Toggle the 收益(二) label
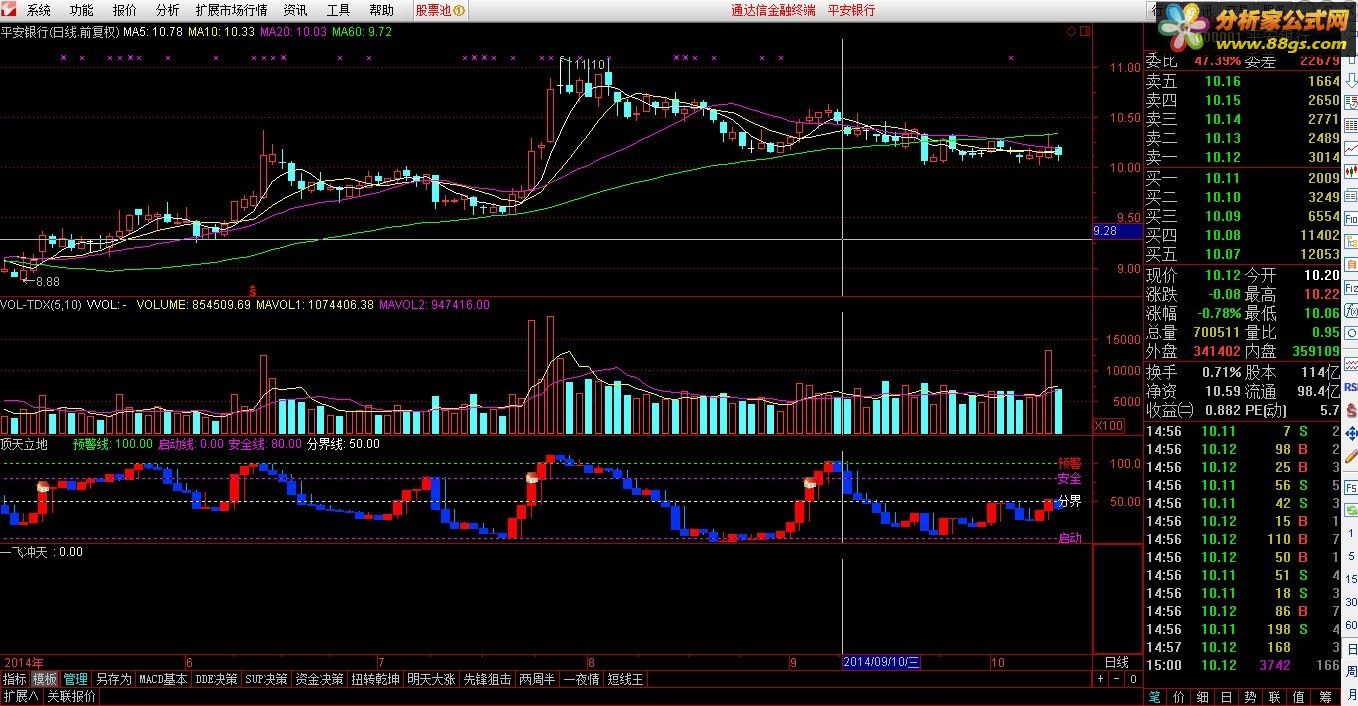 1170,410
